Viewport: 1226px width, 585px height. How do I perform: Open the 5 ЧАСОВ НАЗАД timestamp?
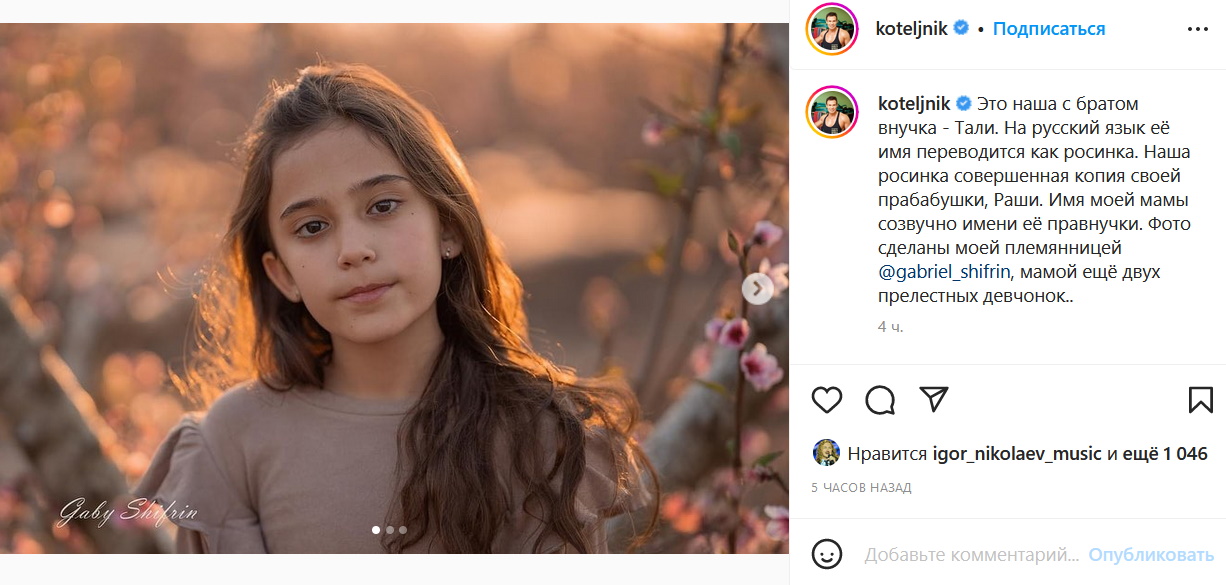click(x=861, y=488)
